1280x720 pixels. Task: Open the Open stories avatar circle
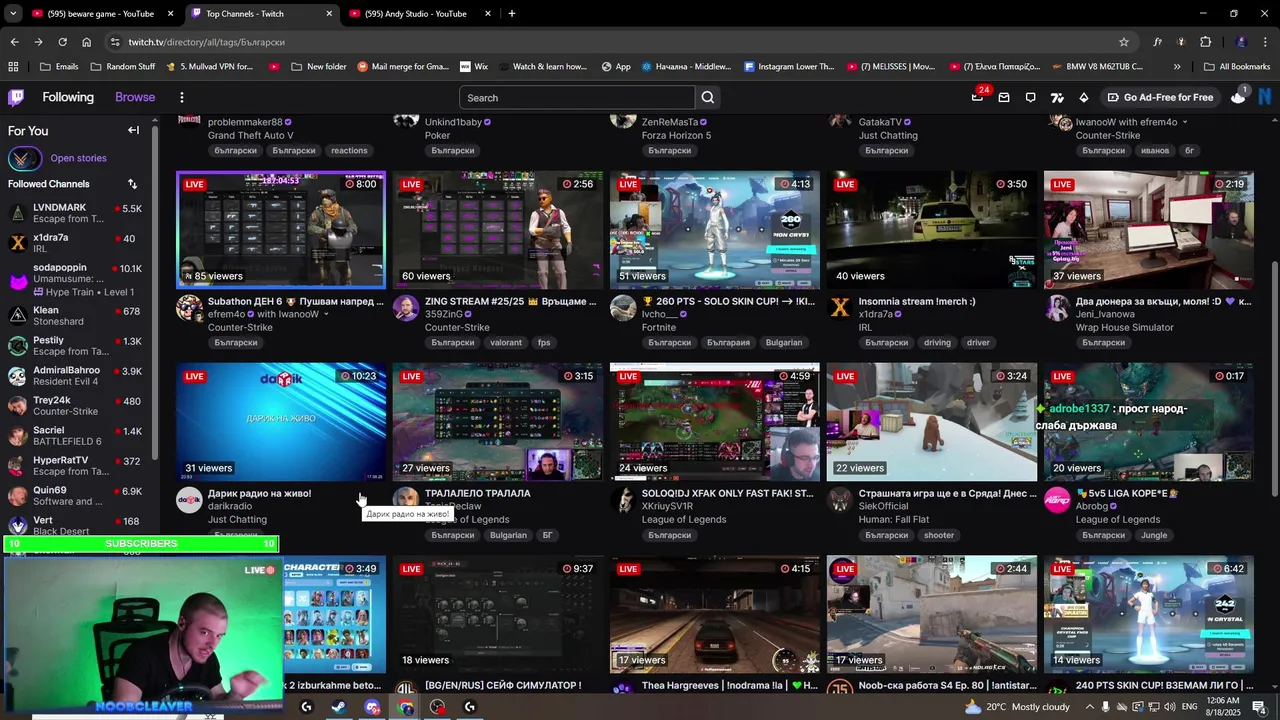(x=25, y=158)
